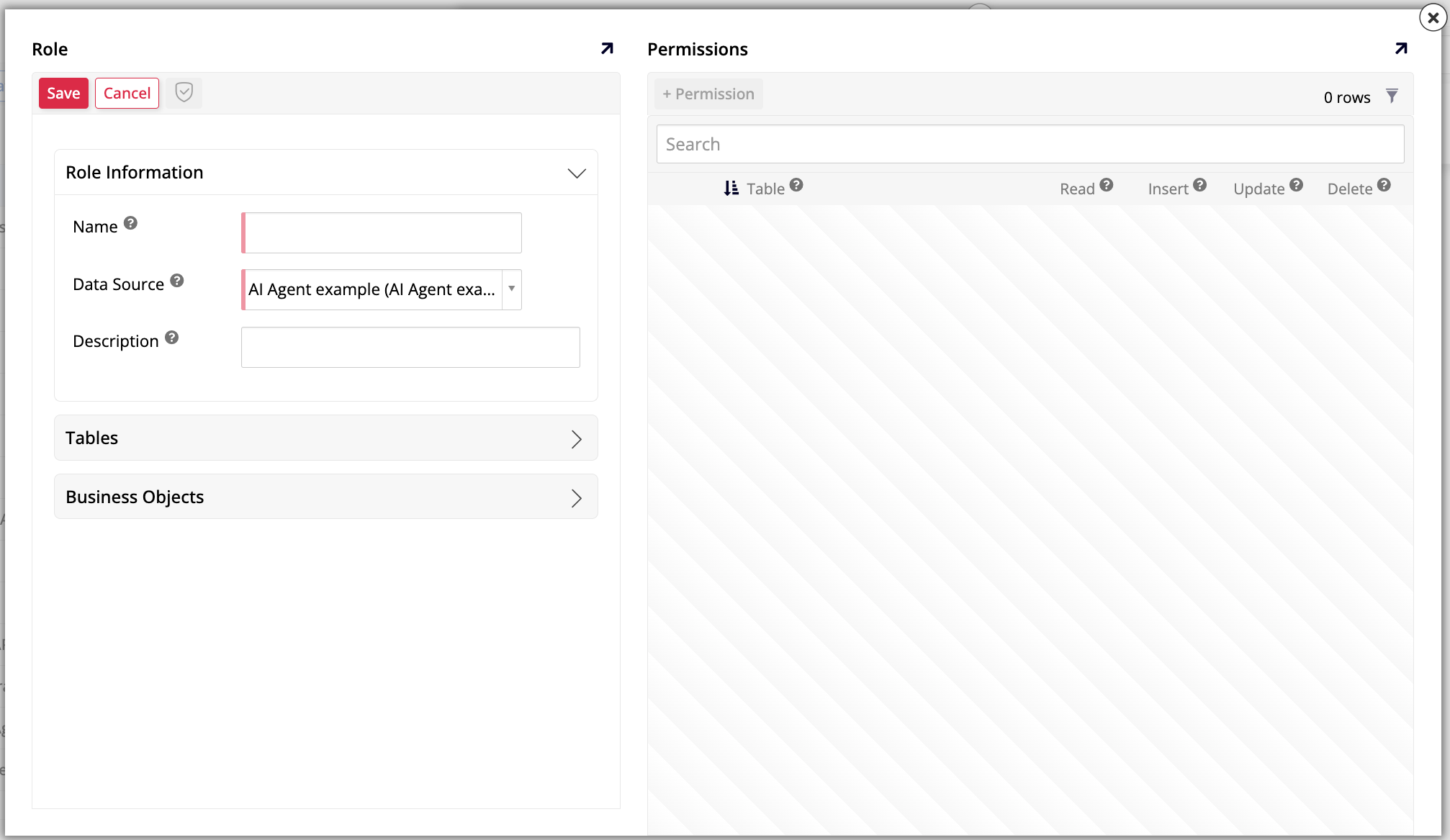This screenshot has width=1450, height=840.
Task: Show help for Update column
Action: 1296,185
